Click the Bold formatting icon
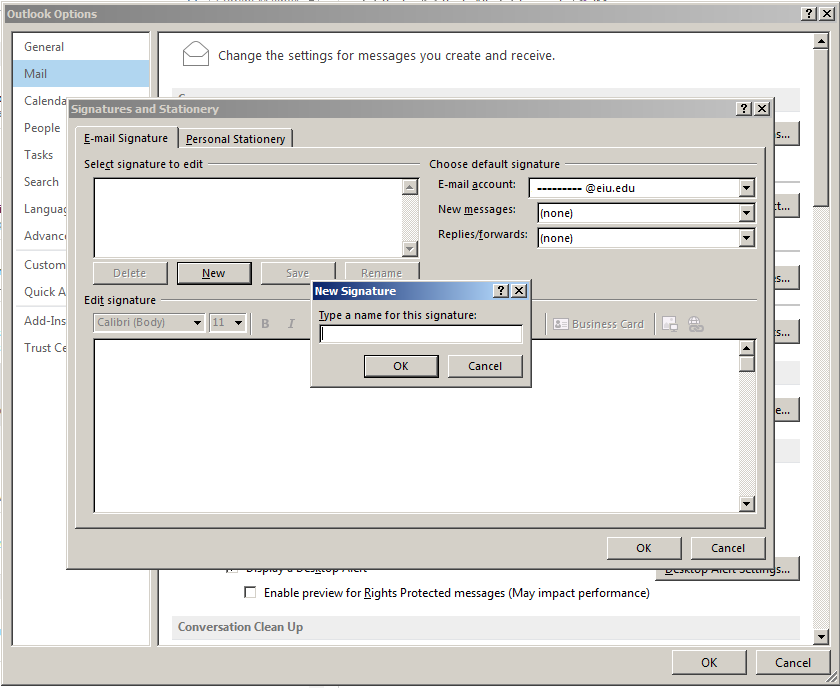 pos(266,323)
